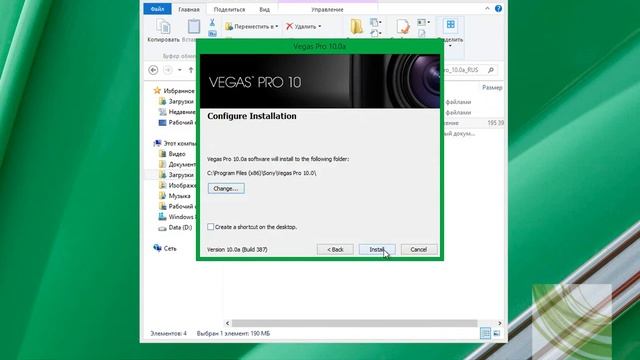
Task: Click Change to pick another install folder
Action: pos(226,189)
